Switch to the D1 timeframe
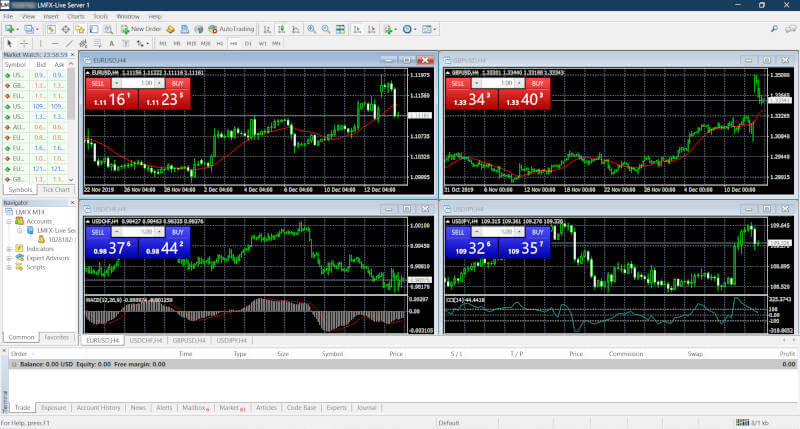The image size is (800, 429). click(248, 44)
